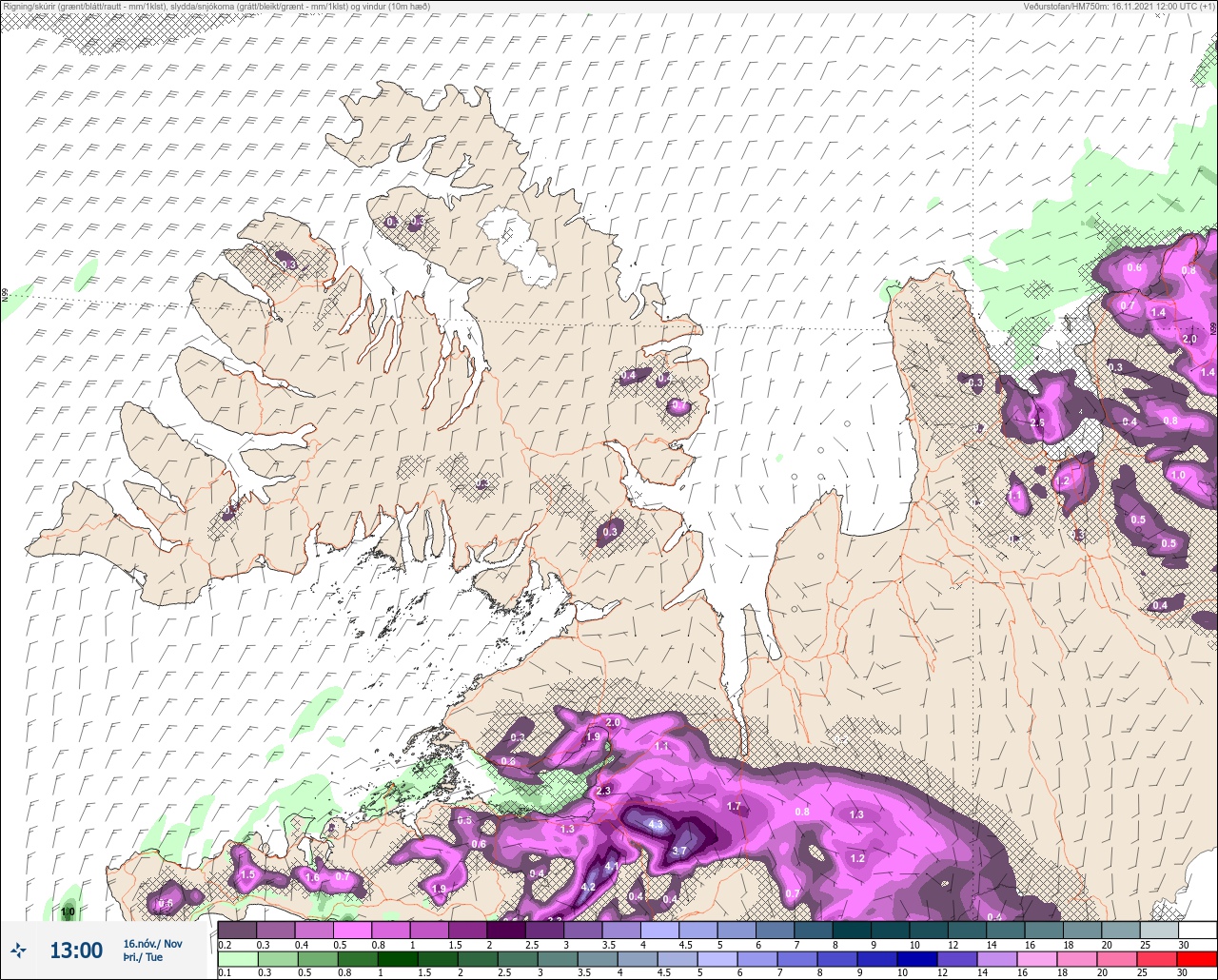Click the 2.3 precipitation value on the map
This screenshot has height=980, width=1218.
click(603, 791)
